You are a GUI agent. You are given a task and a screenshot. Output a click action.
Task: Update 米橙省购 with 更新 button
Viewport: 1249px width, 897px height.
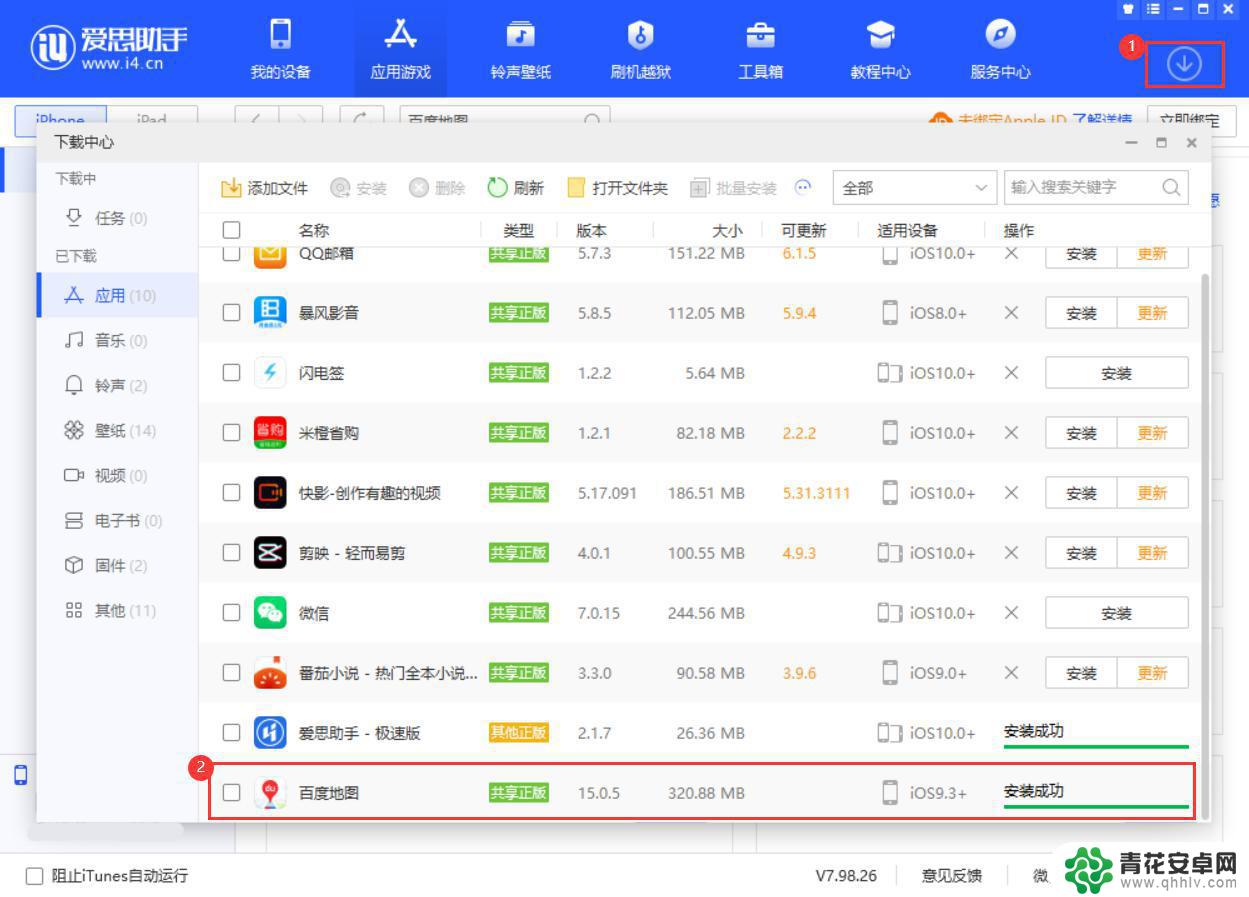(1152, 433)
